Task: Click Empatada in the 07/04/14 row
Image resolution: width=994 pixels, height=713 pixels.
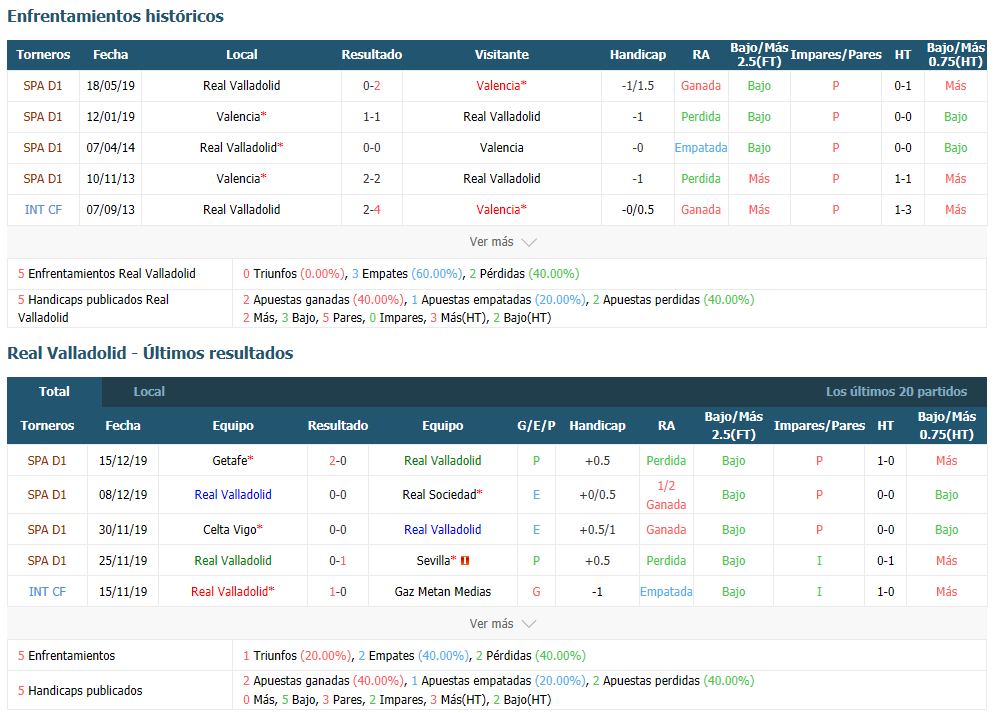Action: (x=700, y=148)
